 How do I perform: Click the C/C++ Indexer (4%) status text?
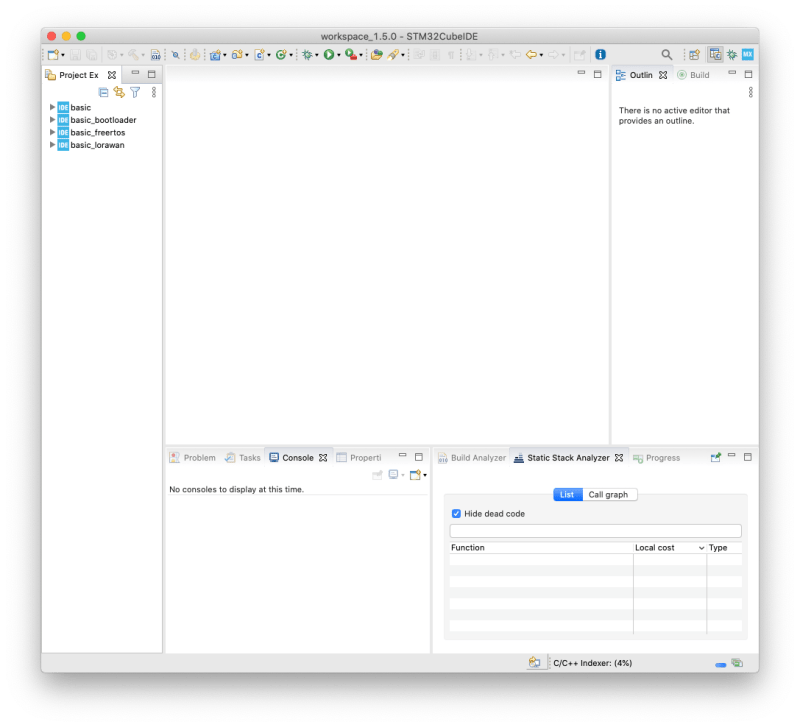tap(593, 663)
